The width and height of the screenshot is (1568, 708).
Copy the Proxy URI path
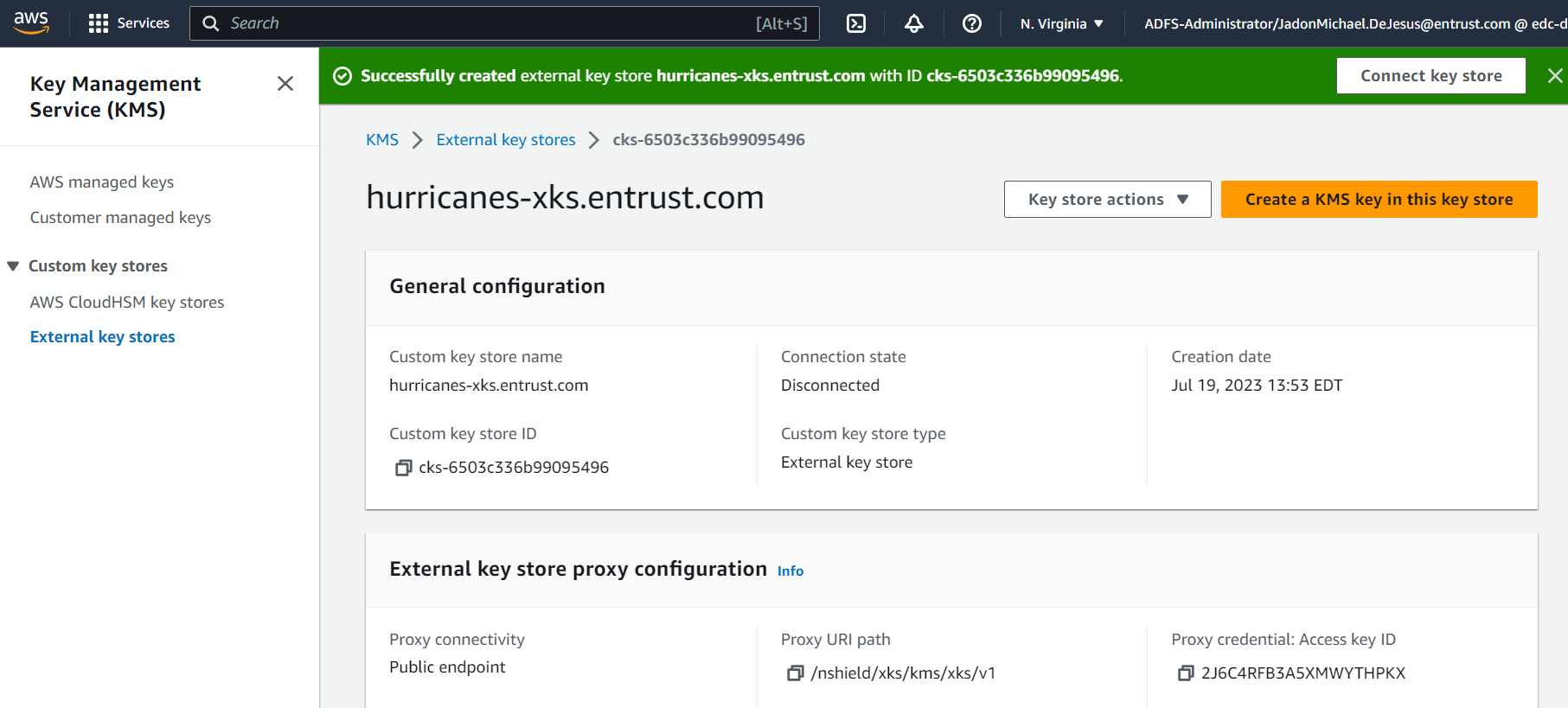pos(795,673)
